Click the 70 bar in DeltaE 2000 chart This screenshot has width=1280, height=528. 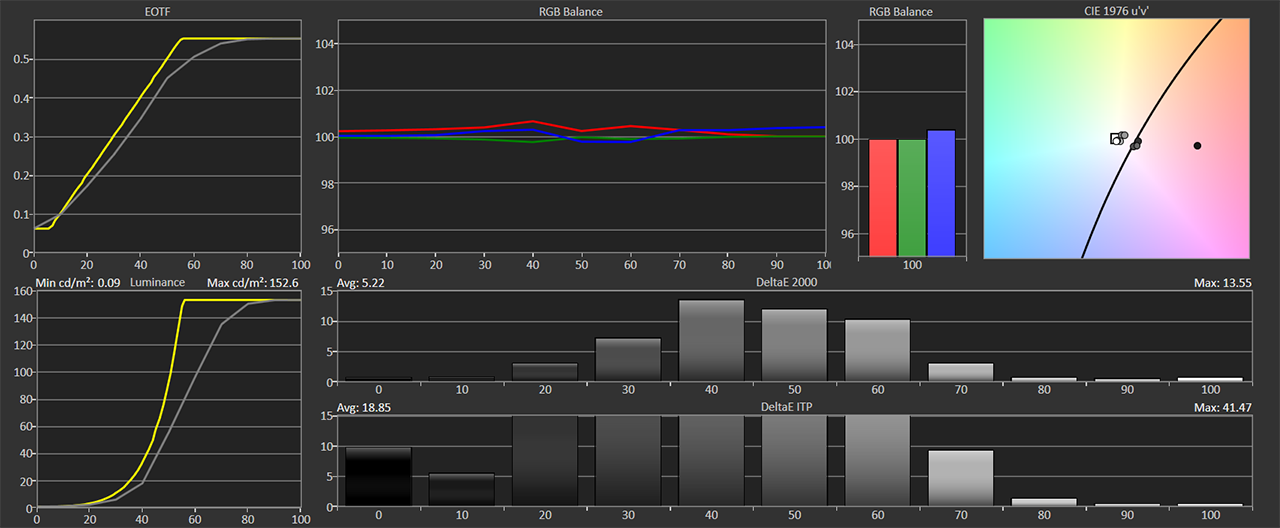pyautogui.click(x=960, y=372)
